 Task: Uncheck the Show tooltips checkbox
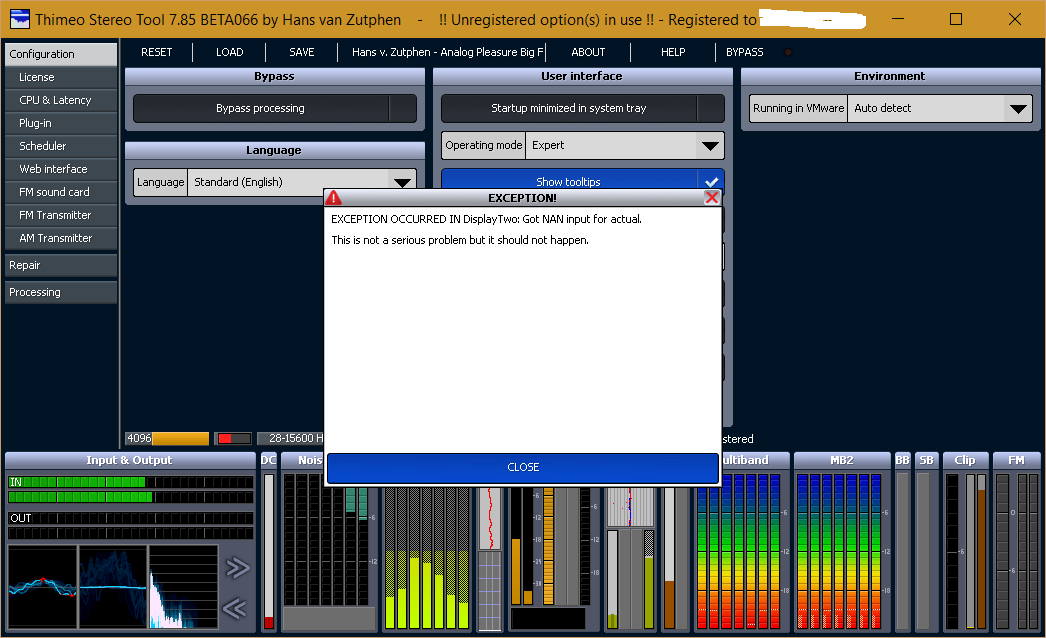tap(711, 182)
